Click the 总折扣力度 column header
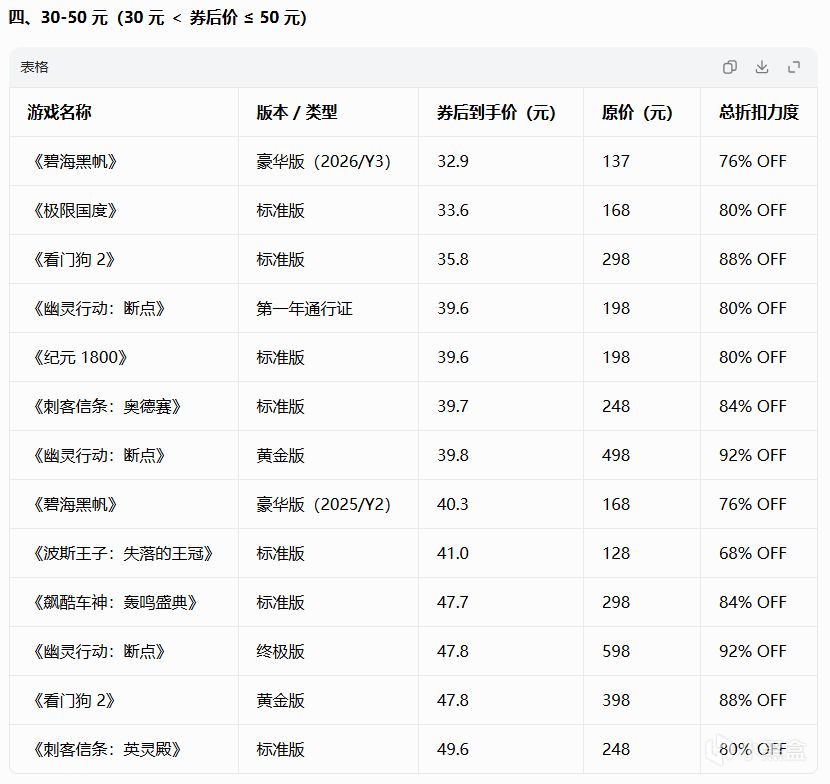The width and height of the screenshot is (830, 784). [x=759, y=112]
